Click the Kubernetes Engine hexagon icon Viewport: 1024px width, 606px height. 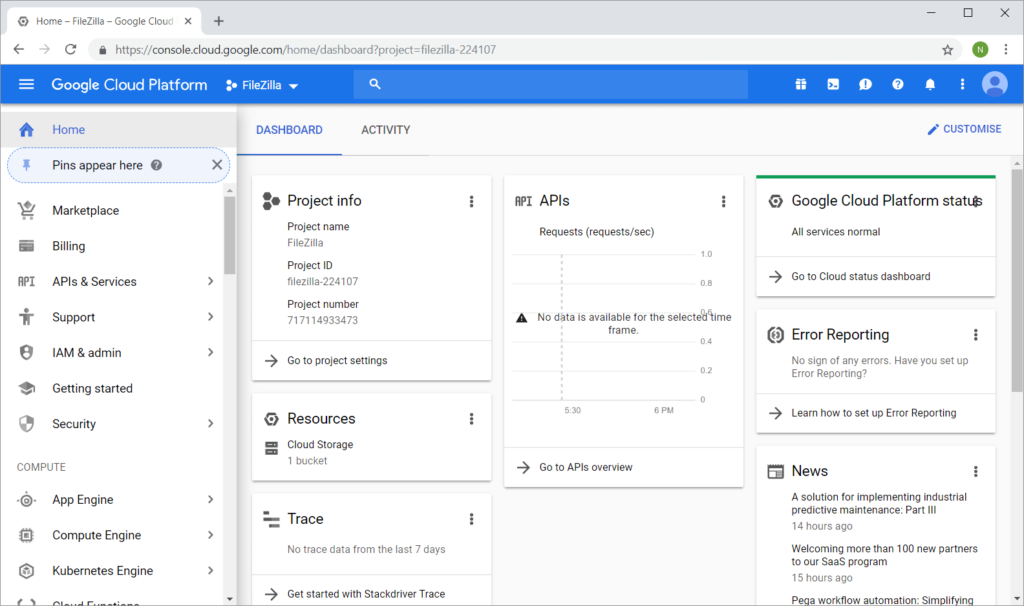(x=26, y=571)
